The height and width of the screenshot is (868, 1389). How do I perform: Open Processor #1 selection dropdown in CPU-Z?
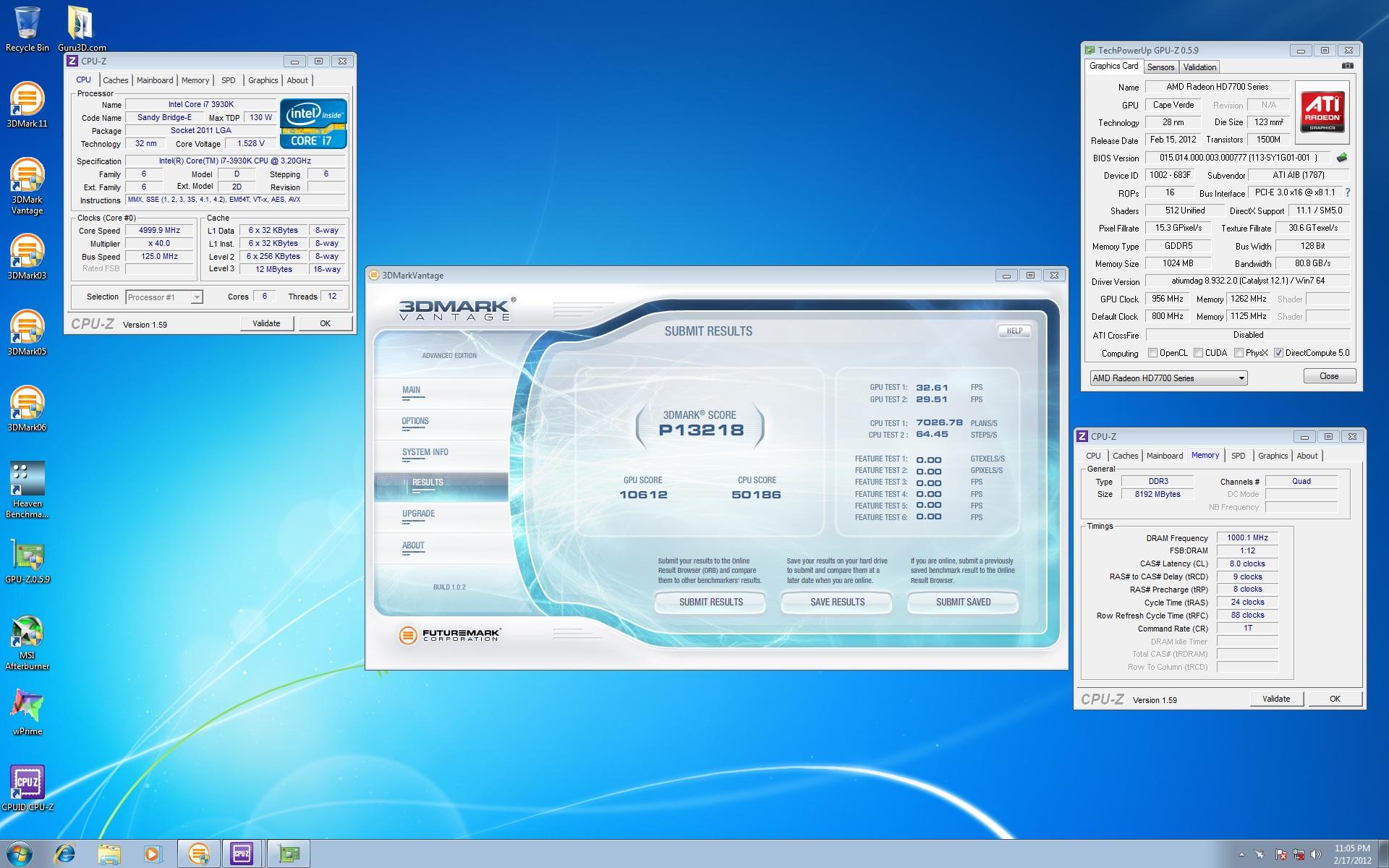coord(164,297)
